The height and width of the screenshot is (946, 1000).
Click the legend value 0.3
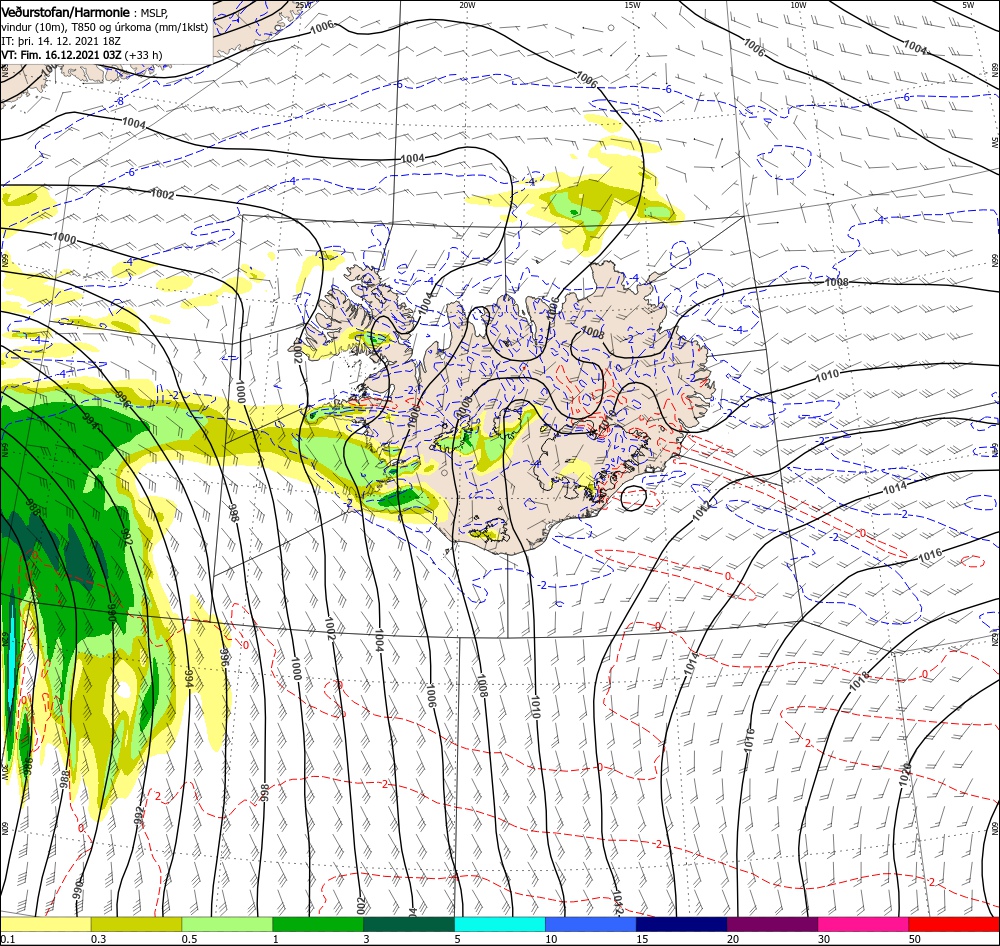pyautogui.click(x=98, y=940)
